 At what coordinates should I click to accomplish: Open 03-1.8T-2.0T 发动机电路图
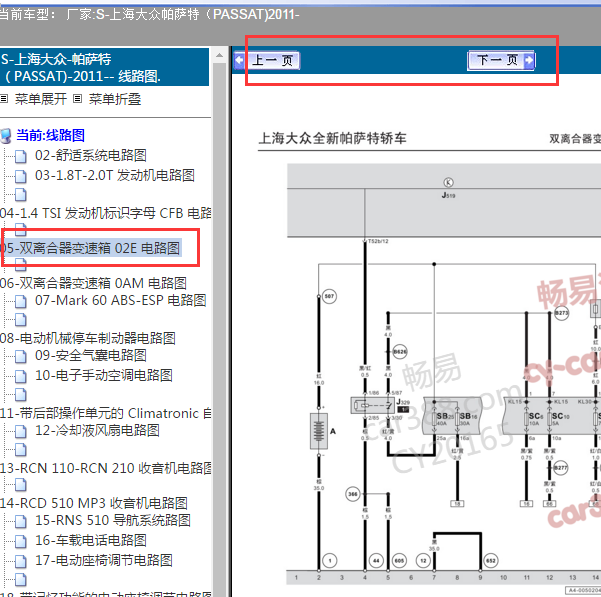(x=115, y=175)
